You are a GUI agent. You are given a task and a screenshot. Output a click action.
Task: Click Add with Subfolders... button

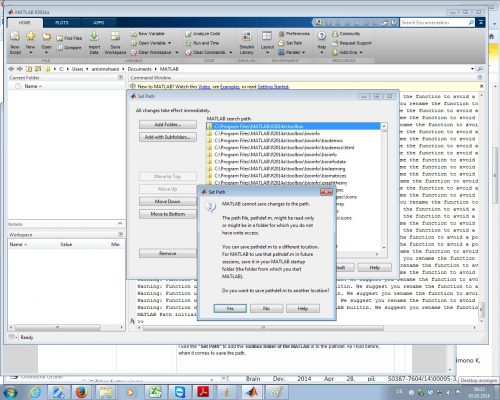168,137
